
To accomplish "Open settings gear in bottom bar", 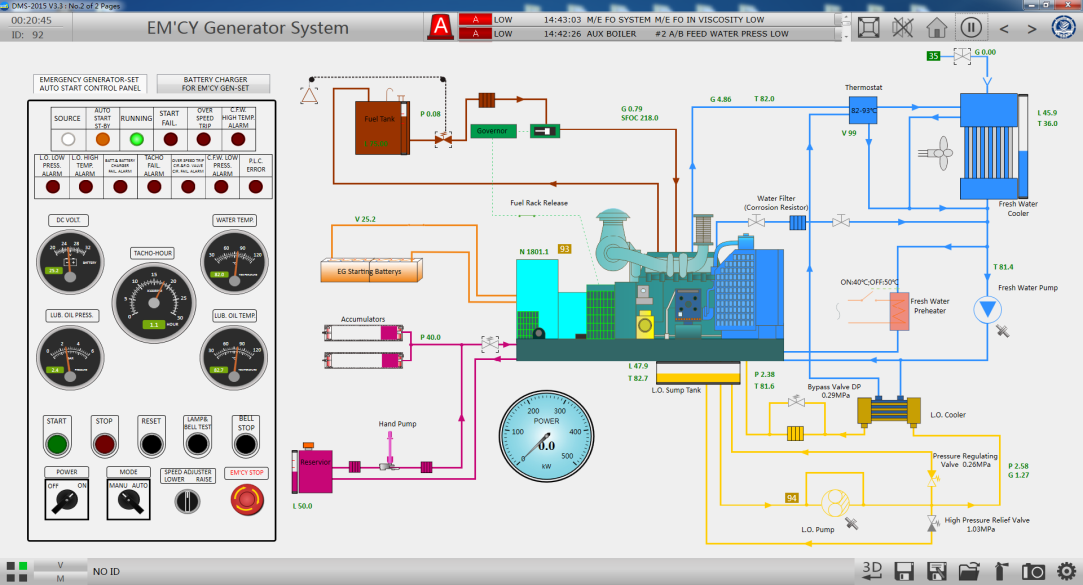I will [1065, 570].
